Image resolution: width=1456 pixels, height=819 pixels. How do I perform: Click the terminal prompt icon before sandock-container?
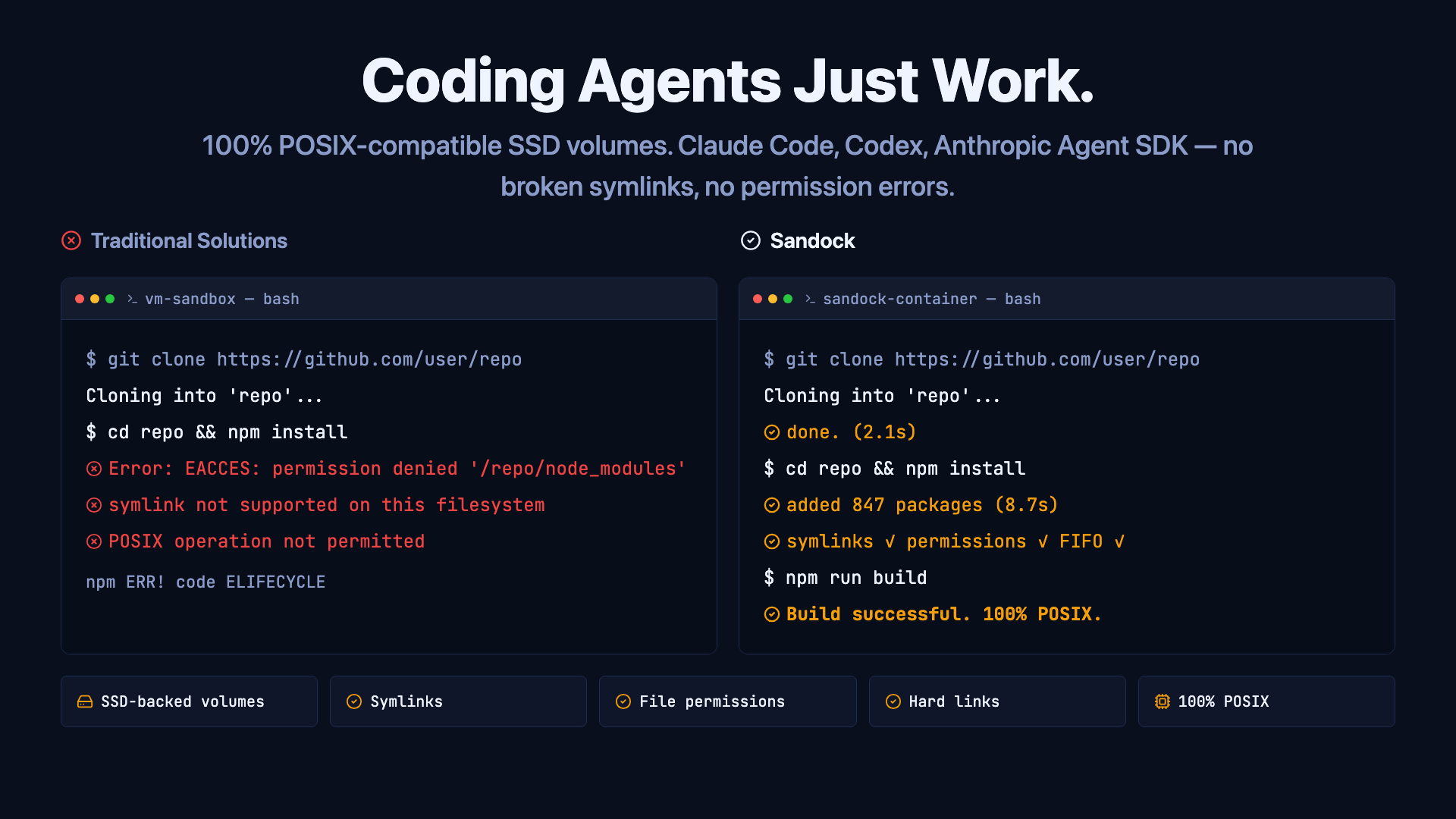tap(810, 299)
